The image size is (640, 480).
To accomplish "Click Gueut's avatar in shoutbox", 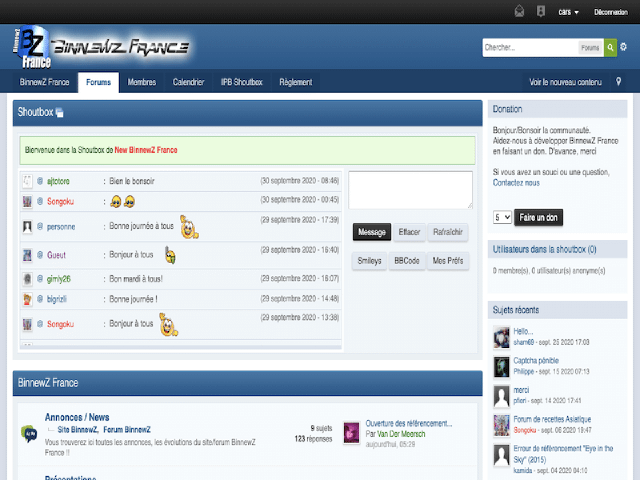I will click(x=27, y=255).
